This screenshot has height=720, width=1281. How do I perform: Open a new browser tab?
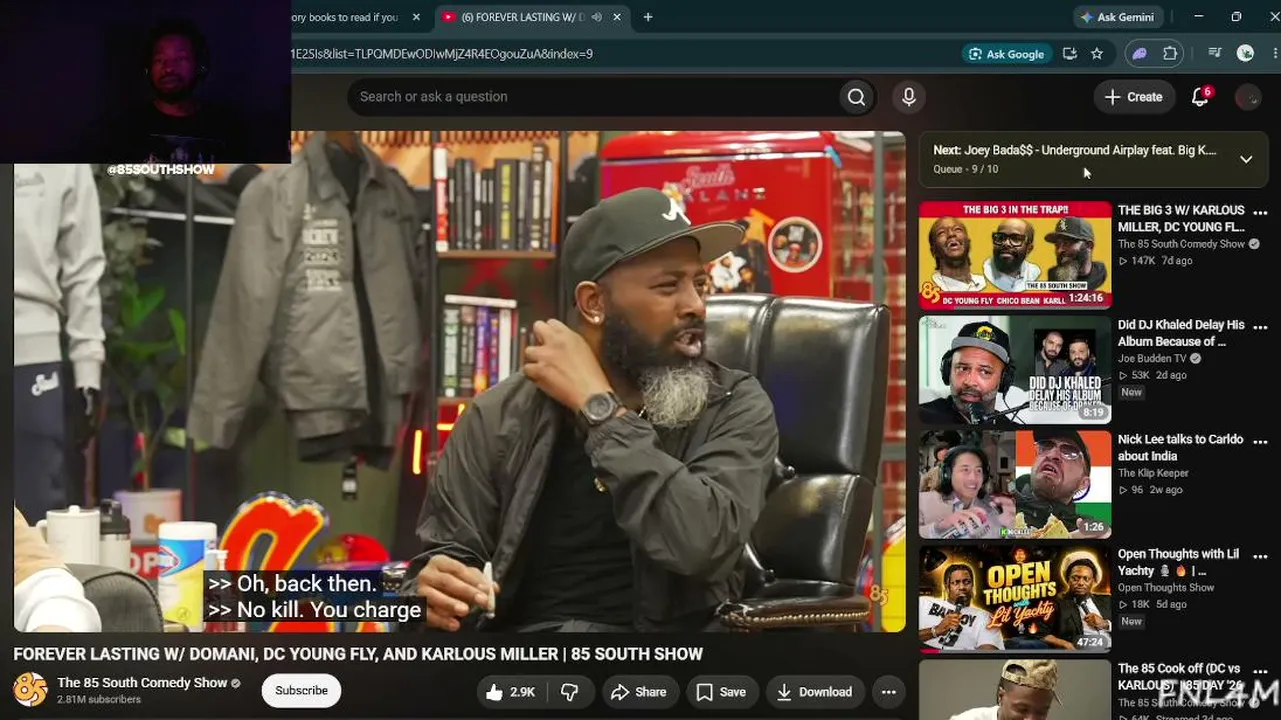(x=648, y=17)
